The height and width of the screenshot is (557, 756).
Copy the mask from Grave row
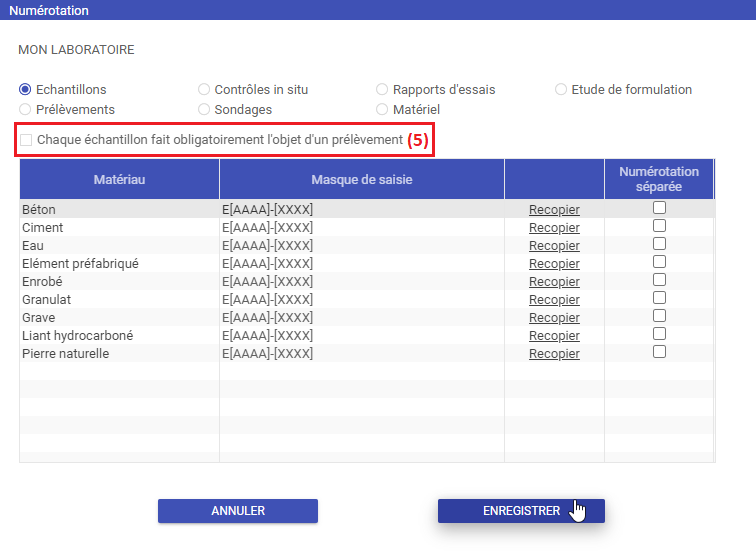point(554,318)
